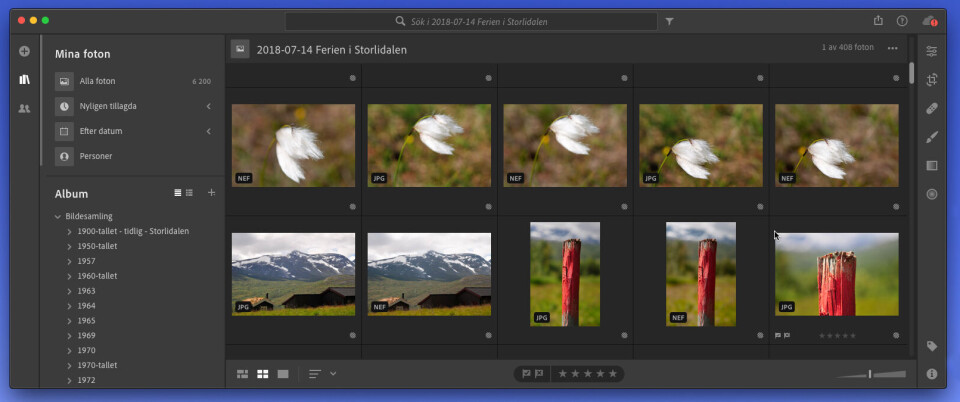Switch to Detail single photo view
Viewport: 960px width, 402px height.
point(283,374)
